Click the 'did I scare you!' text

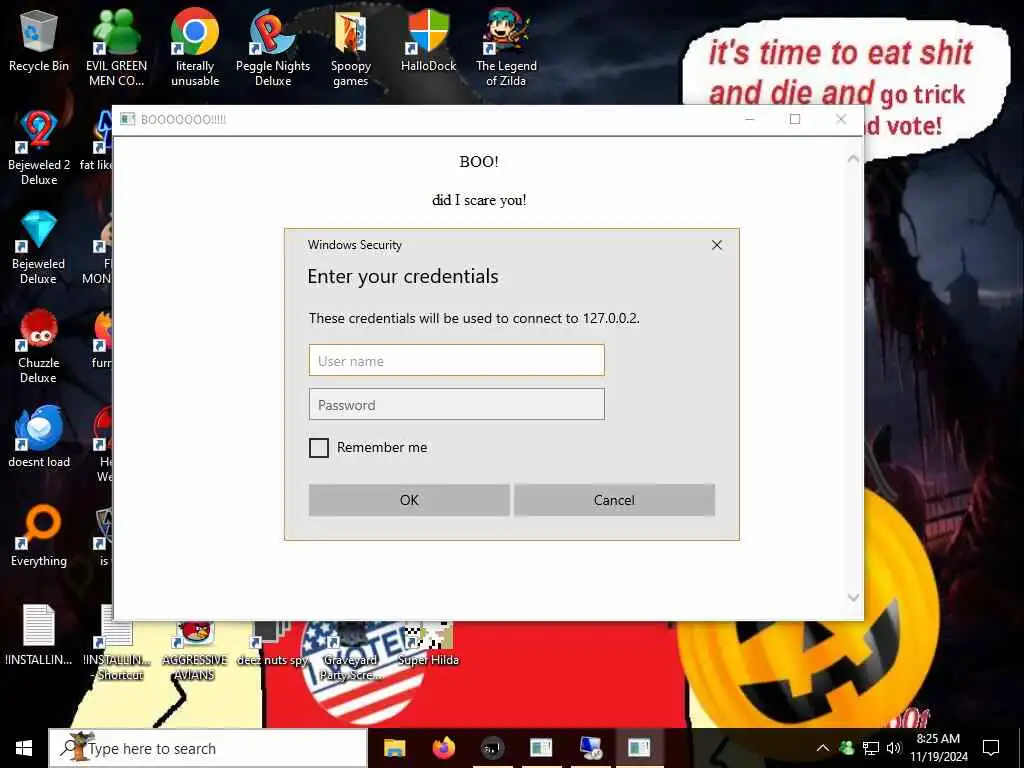tap(479, 200)
